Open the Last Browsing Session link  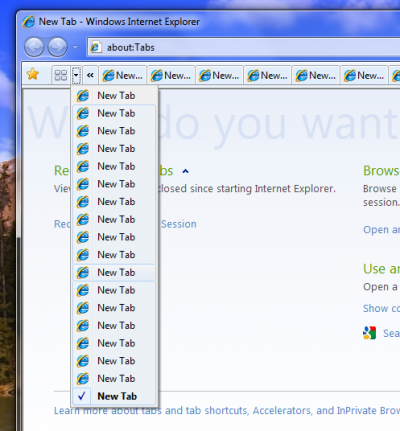pos(179,224)
